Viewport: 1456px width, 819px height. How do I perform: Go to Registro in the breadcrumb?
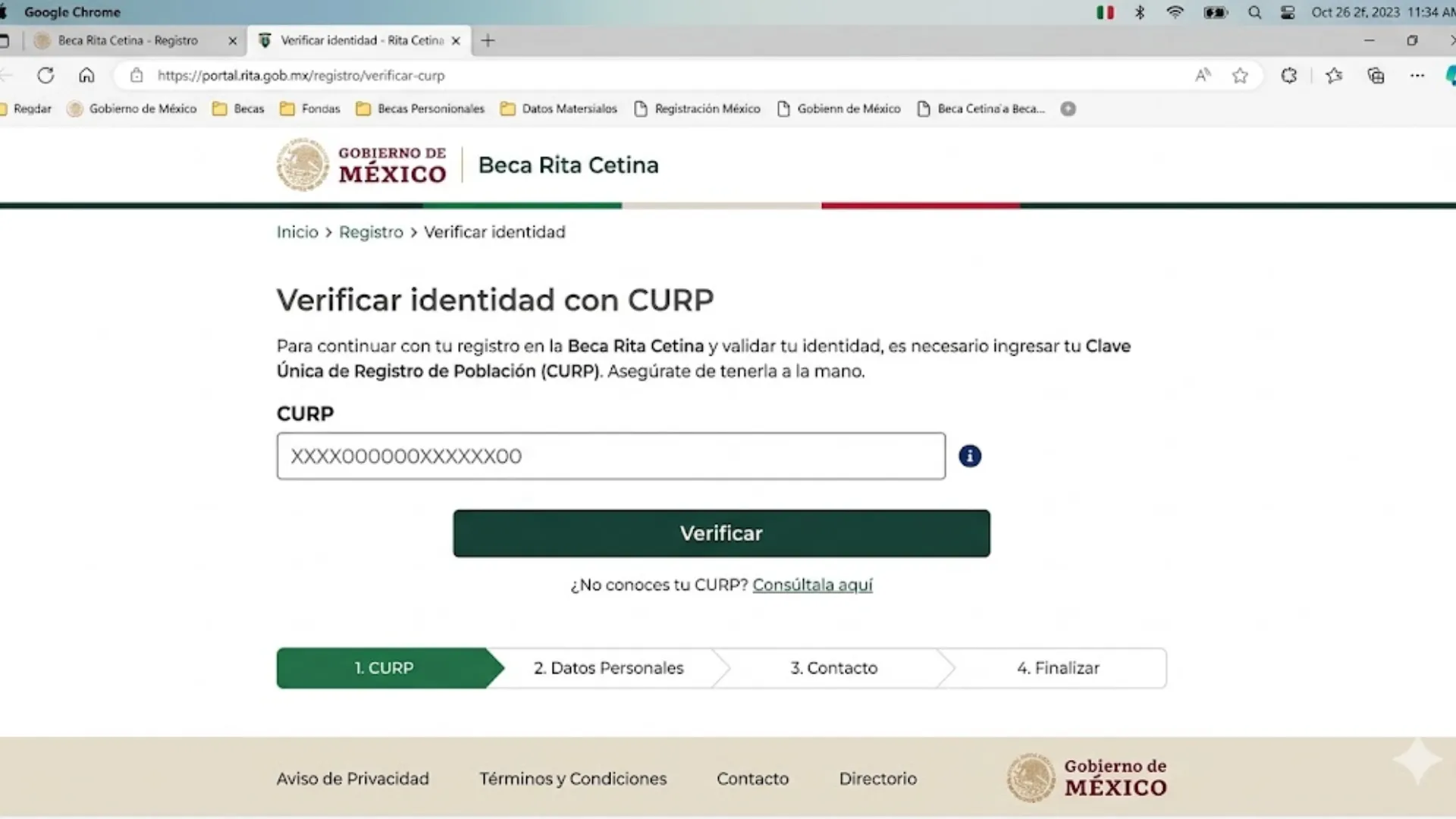[371, 232]
